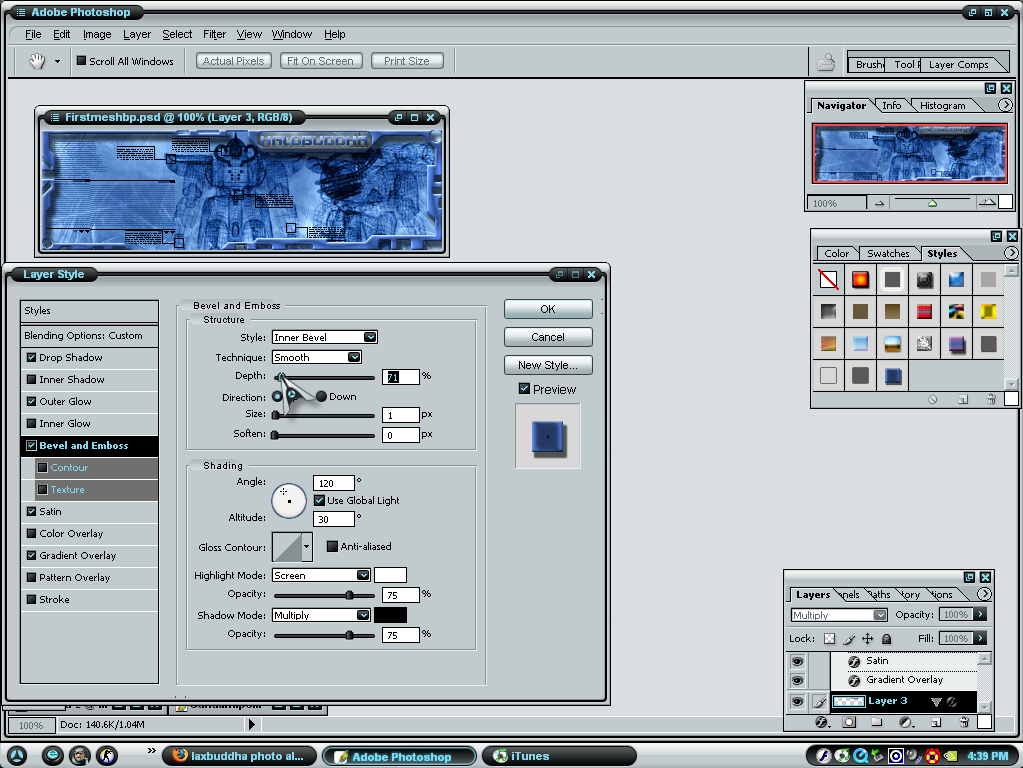The width and height of the screenshot is (1023, 768).
Task: Apply the yellow gold bevel style preset
Action: coord(988,311)
